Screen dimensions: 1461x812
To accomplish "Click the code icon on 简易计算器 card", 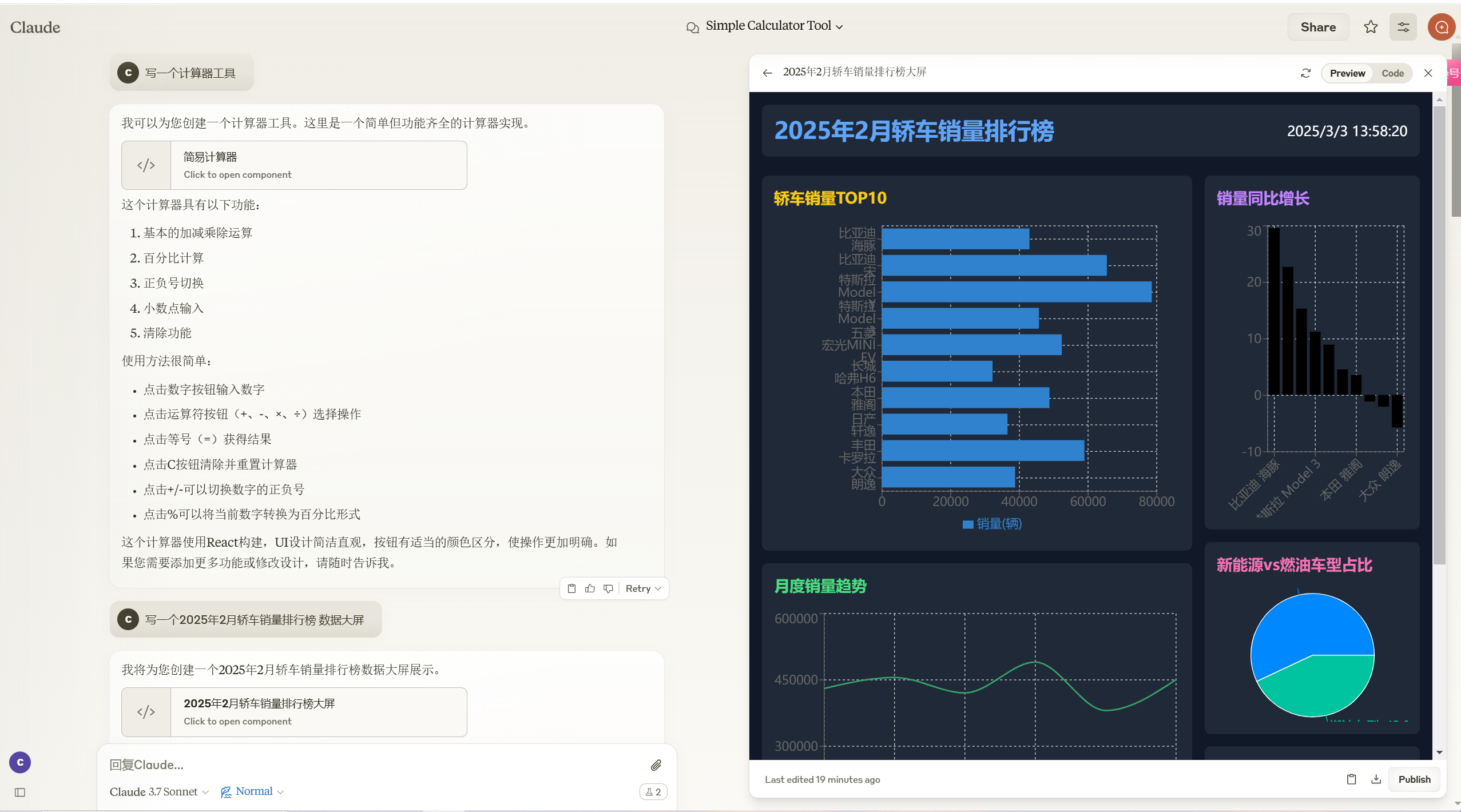I will [146, 165].
